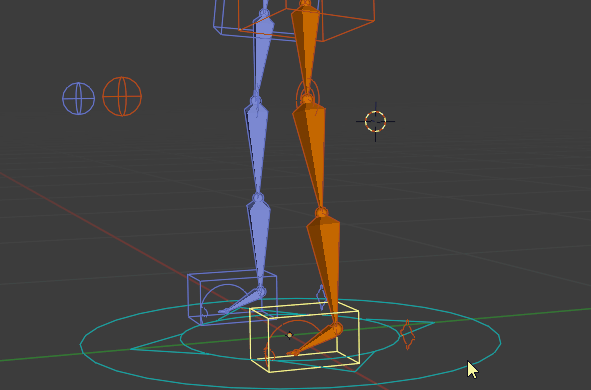Select the outer teal root circle
Screen dimensions: 591x390
[x=290, y=343]
